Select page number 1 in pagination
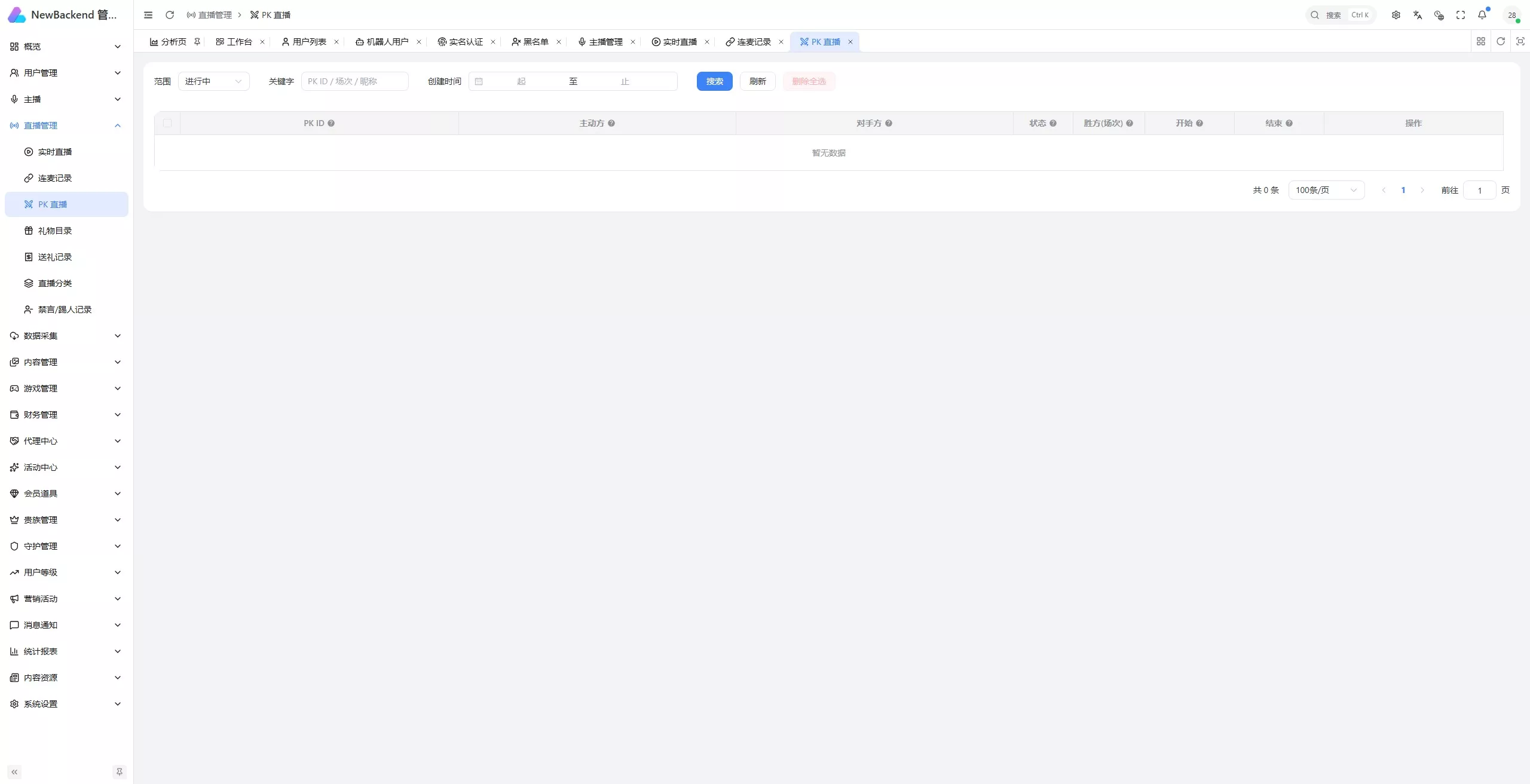 click(x=1403, y=190)
